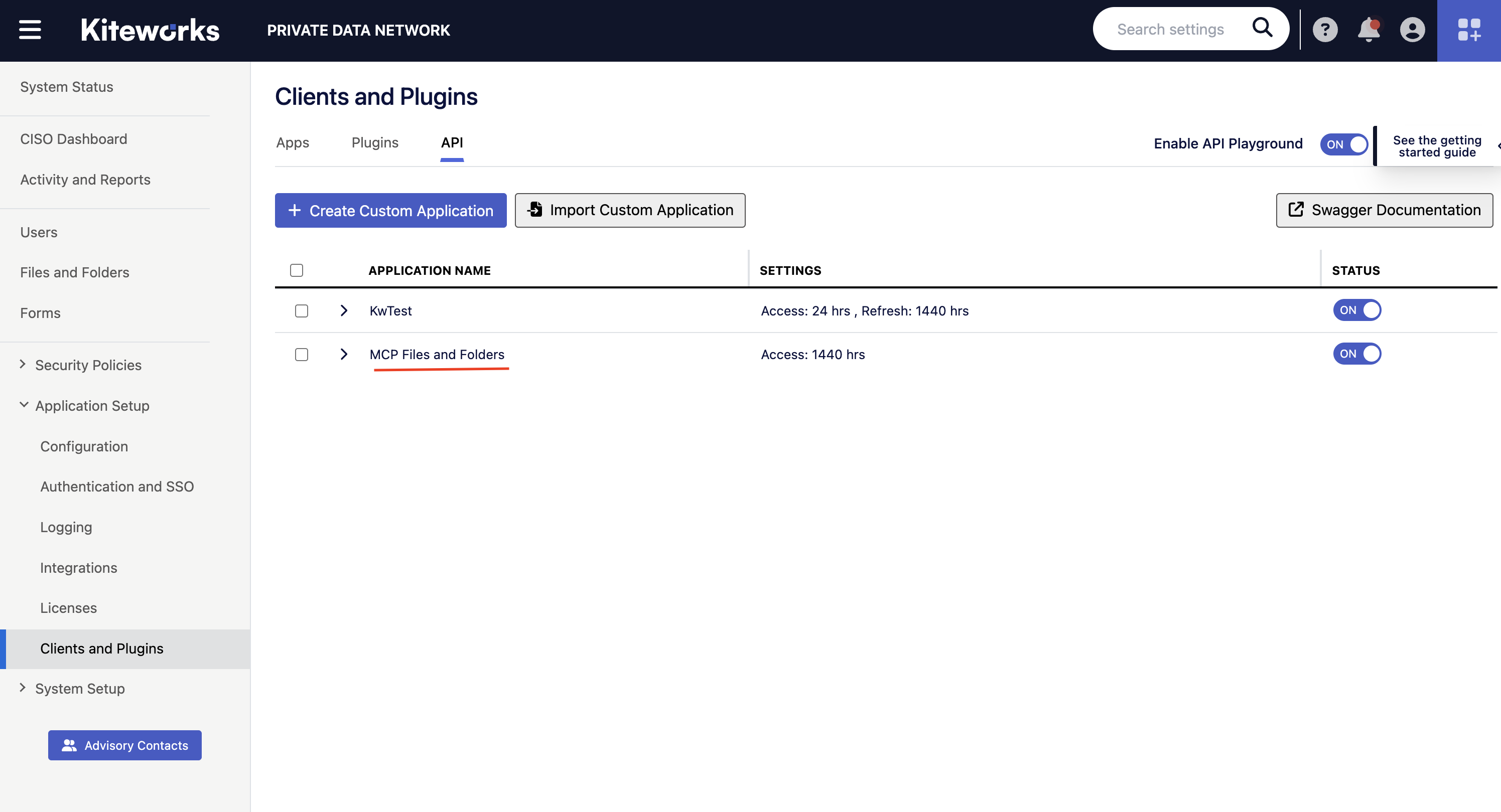Open the help question mark icon
The width and height of the screenshot is (1501, 812).
(1324, 30)
